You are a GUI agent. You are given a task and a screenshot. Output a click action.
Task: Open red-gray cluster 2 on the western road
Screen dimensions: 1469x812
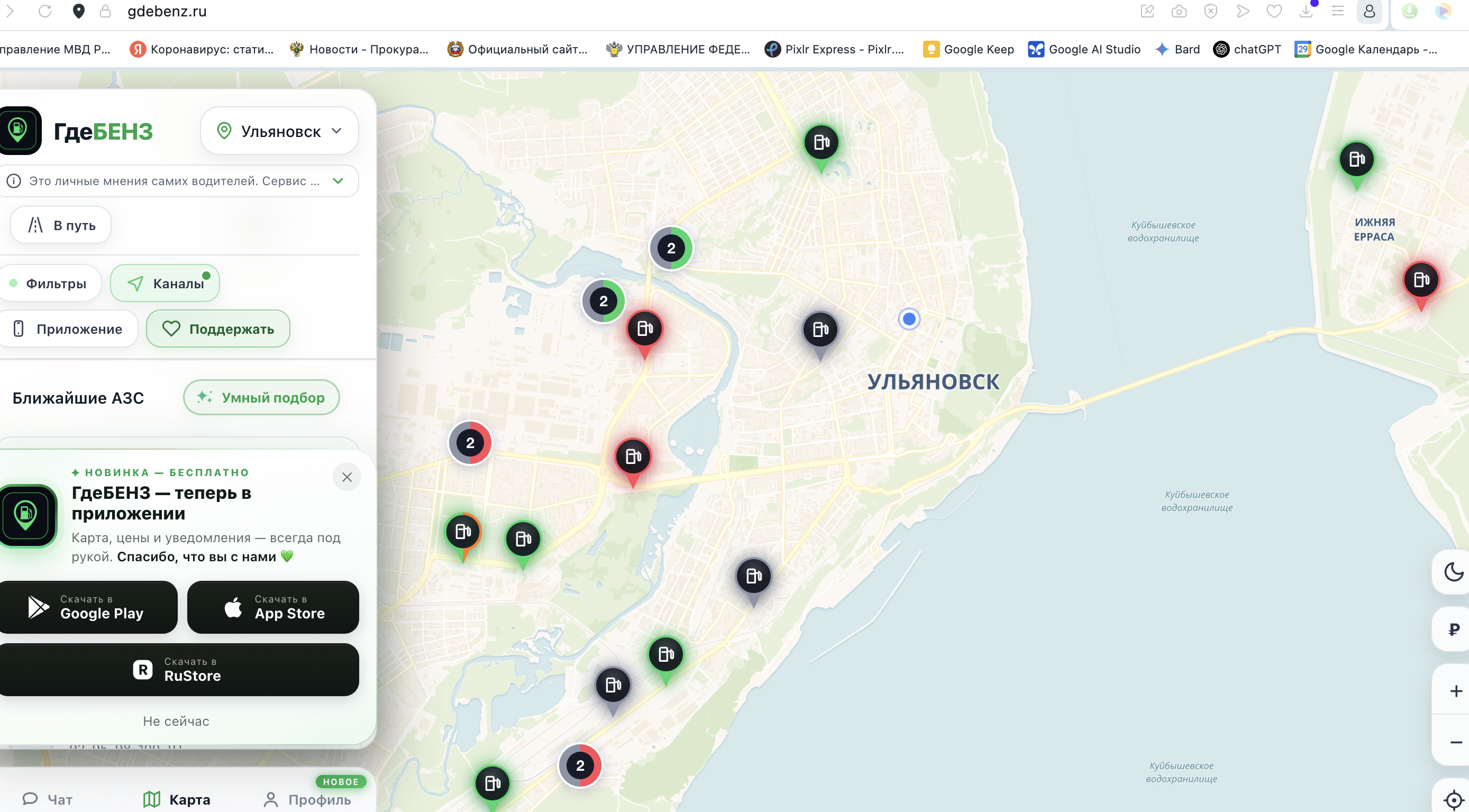click(x=470, y=442)
